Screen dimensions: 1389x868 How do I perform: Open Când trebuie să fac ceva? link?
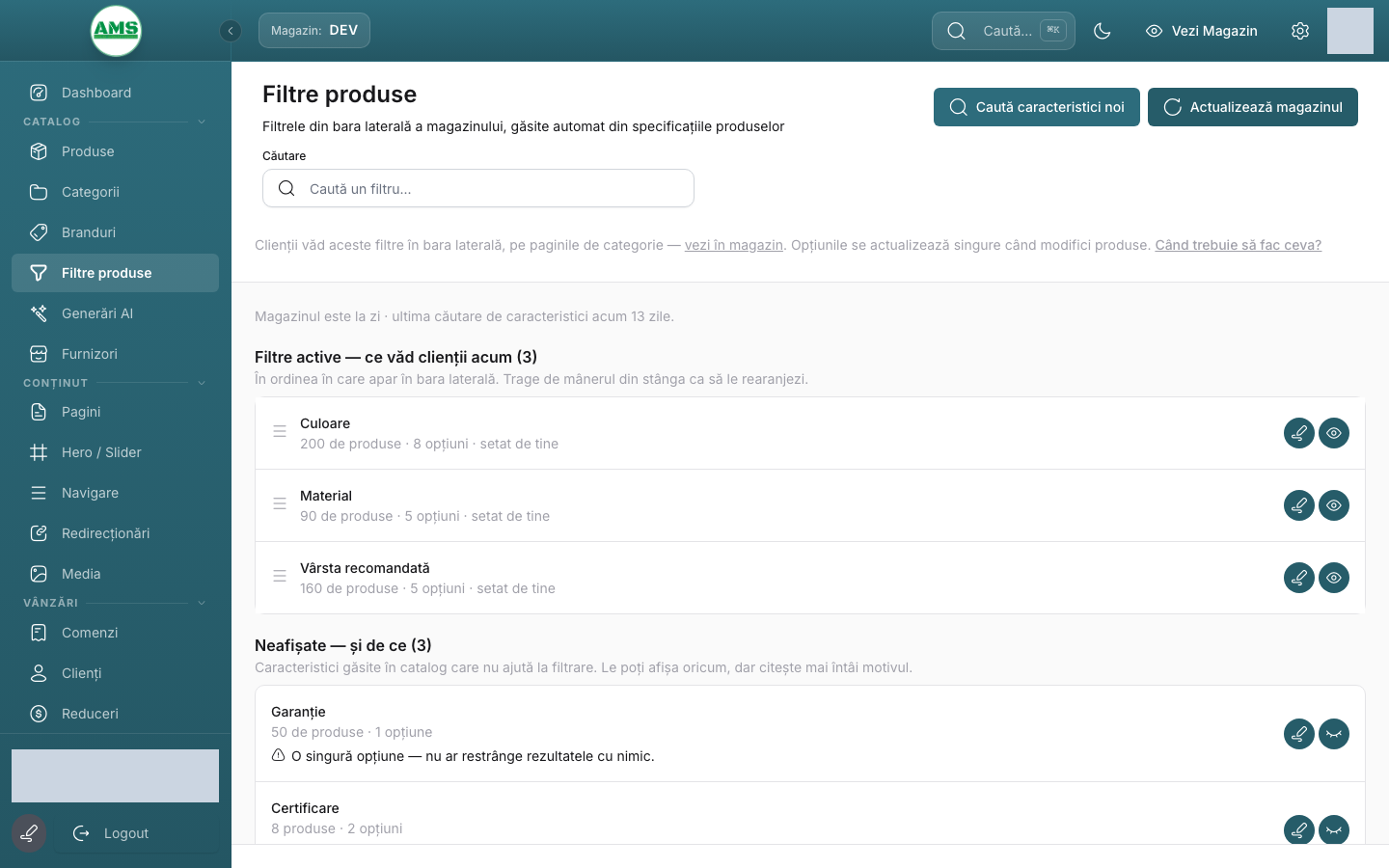(1239, 245)
